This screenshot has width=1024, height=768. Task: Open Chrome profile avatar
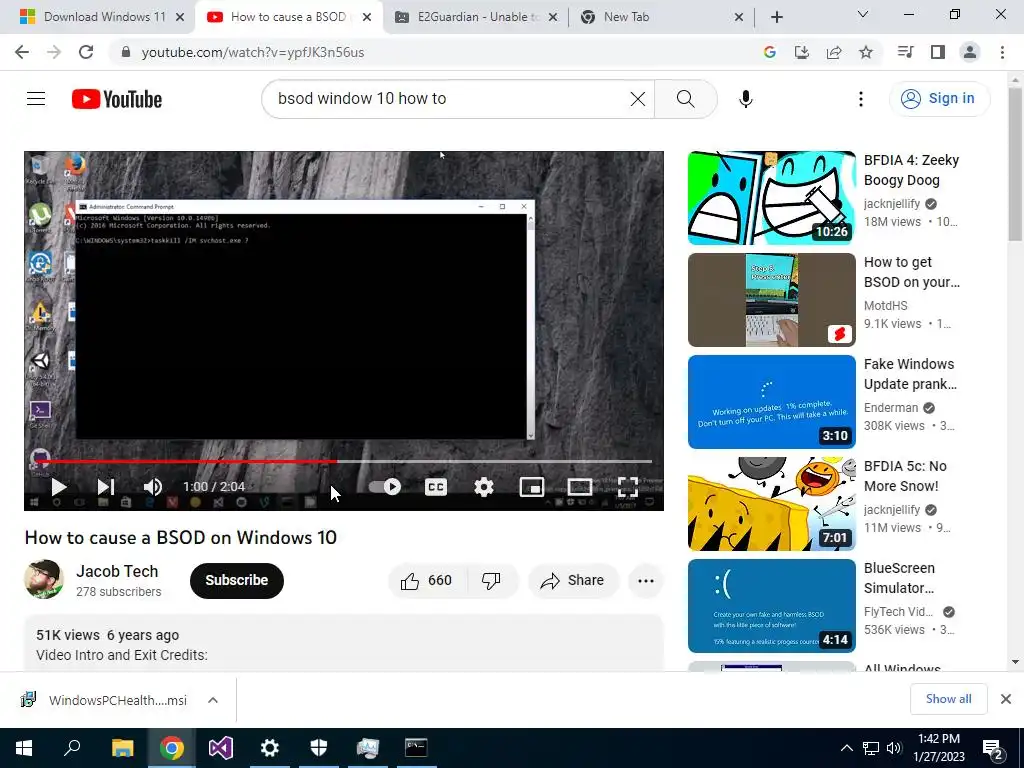click(970, 52)
